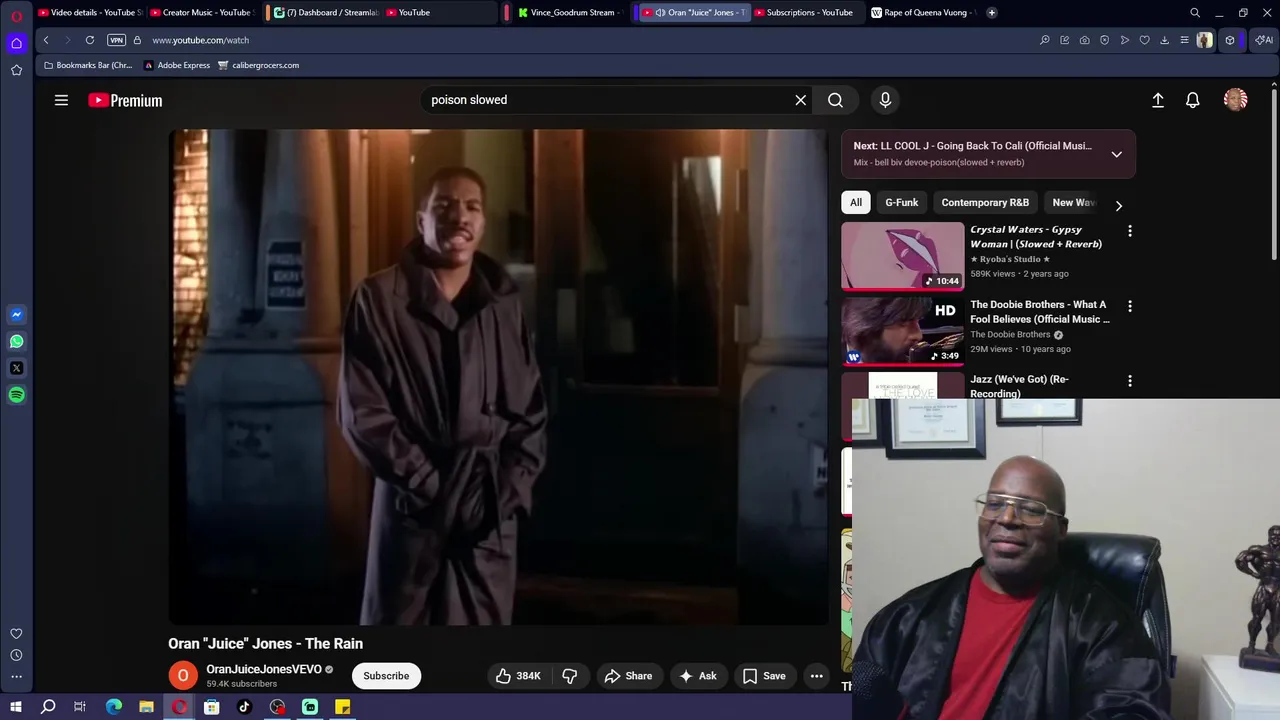The height and width of the screenshot is (720, 1280).
Task: Subscribe to OranJuiceJonesVEVO
Action: [x=386, y=676]
